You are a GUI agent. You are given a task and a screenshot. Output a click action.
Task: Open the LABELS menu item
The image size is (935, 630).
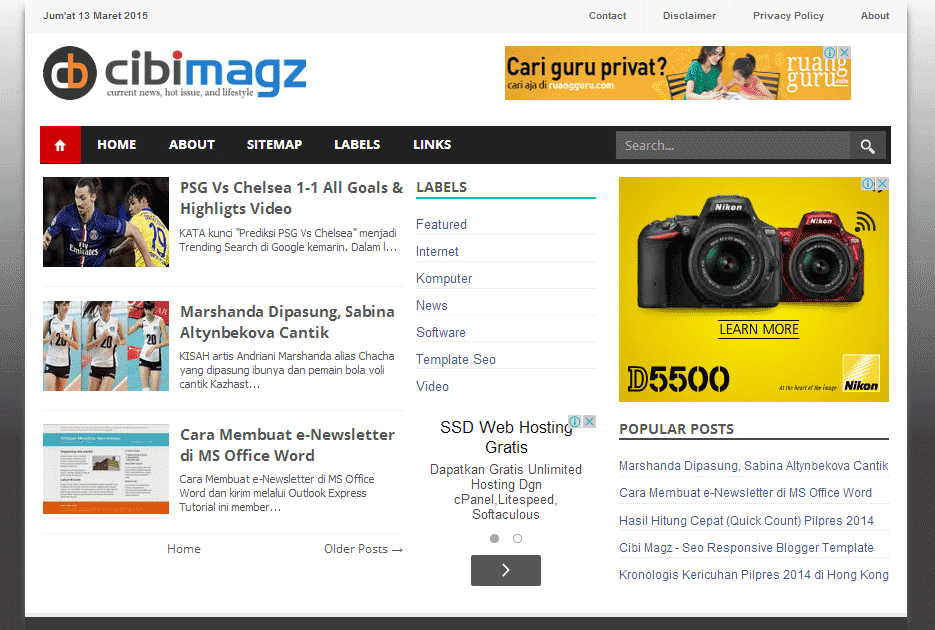pos(357,145)
